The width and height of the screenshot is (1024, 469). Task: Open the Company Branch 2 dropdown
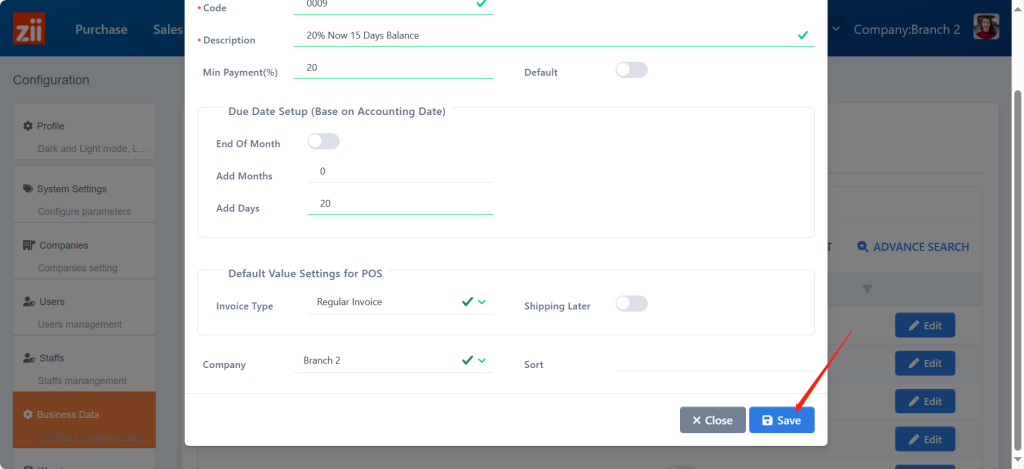[x=481, y=360]
